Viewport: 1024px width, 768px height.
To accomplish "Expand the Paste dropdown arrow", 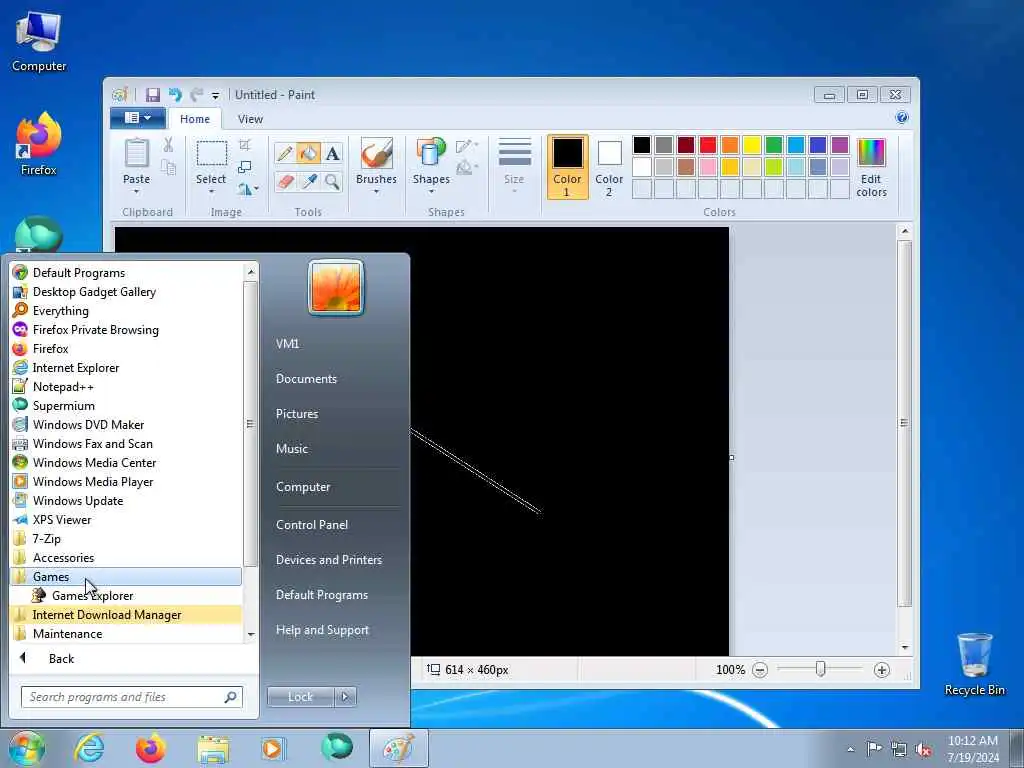I will pos(136,192).
